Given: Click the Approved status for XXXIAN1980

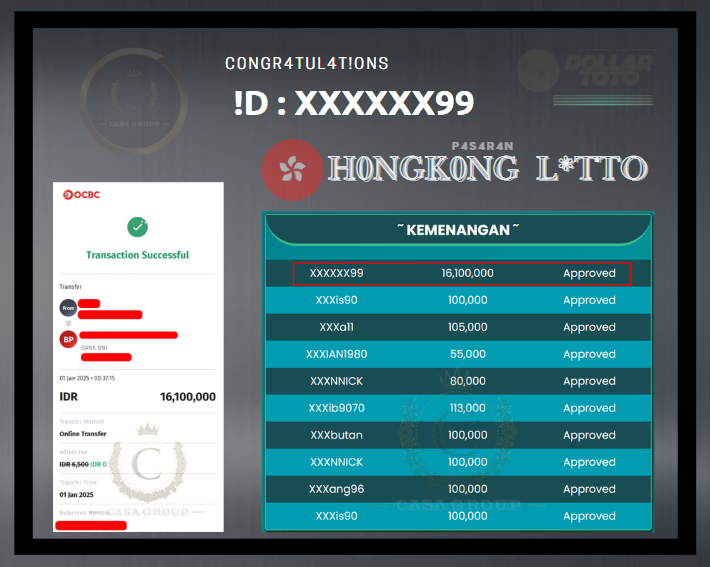Looking at the screenshot, I should point(589,354).
